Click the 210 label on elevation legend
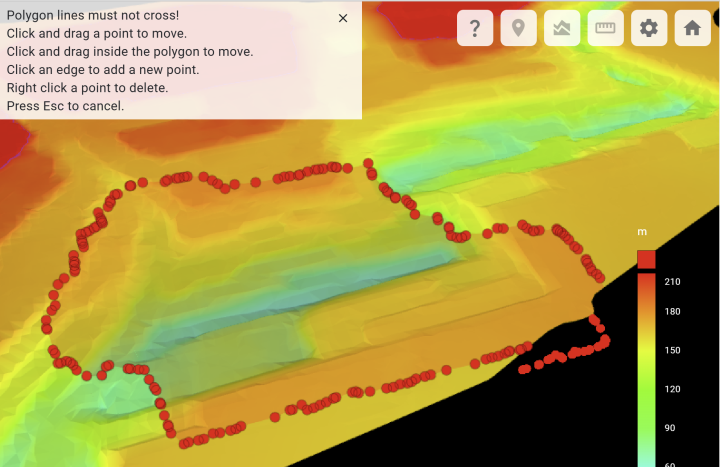This screenshot has height=467, width=720. (672, 281)
